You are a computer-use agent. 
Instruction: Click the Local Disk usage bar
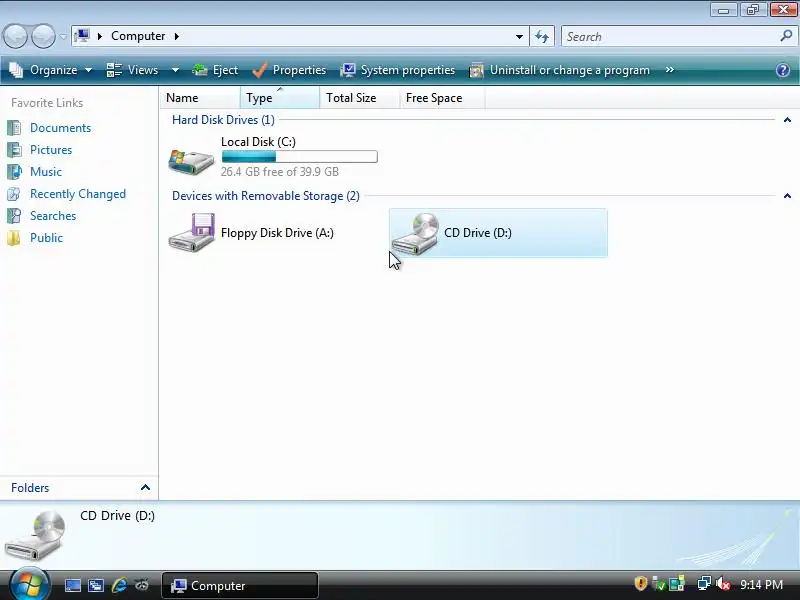[x=299, y=157]
